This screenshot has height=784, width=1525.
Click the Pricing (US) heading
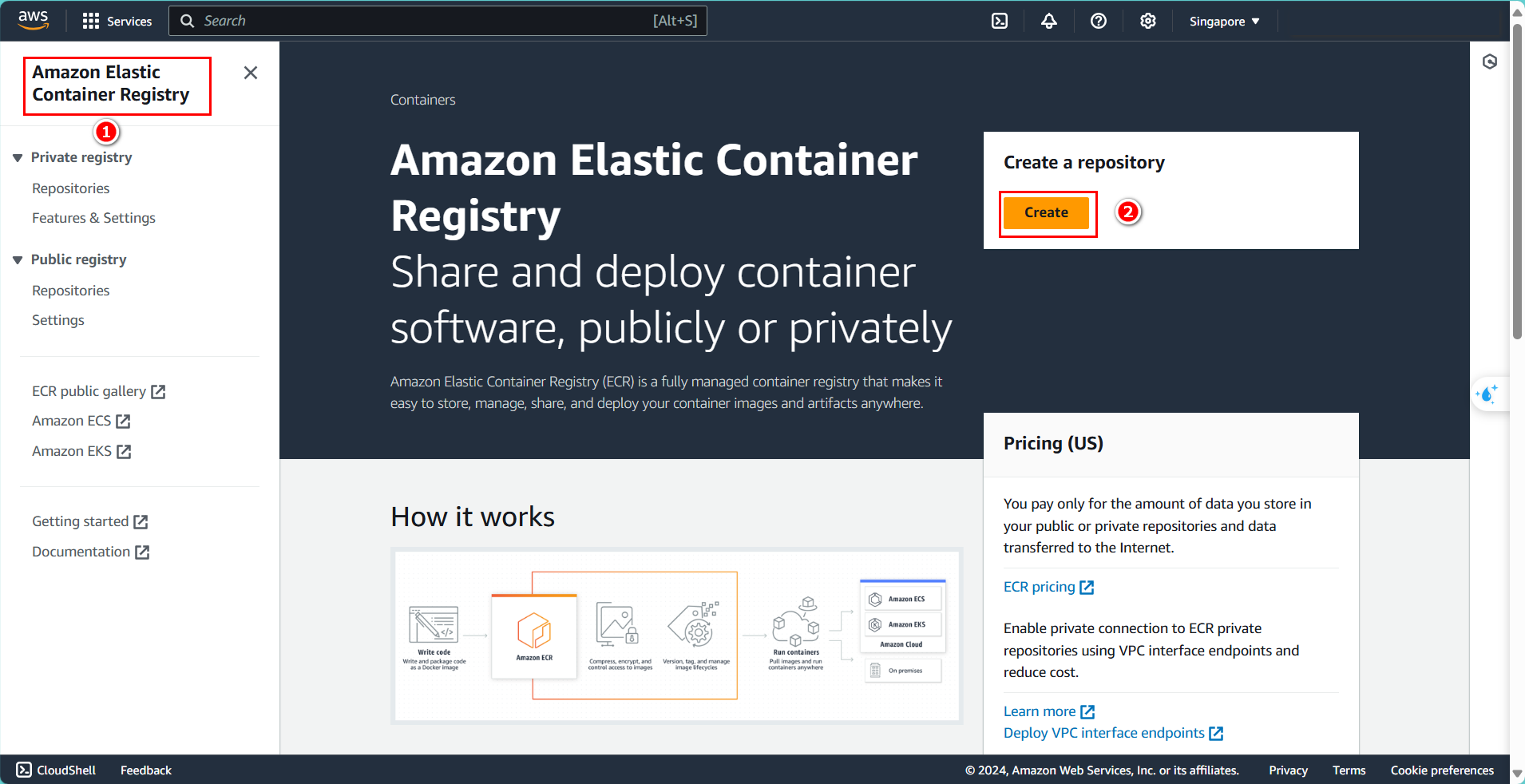[x=1053, y=443]
